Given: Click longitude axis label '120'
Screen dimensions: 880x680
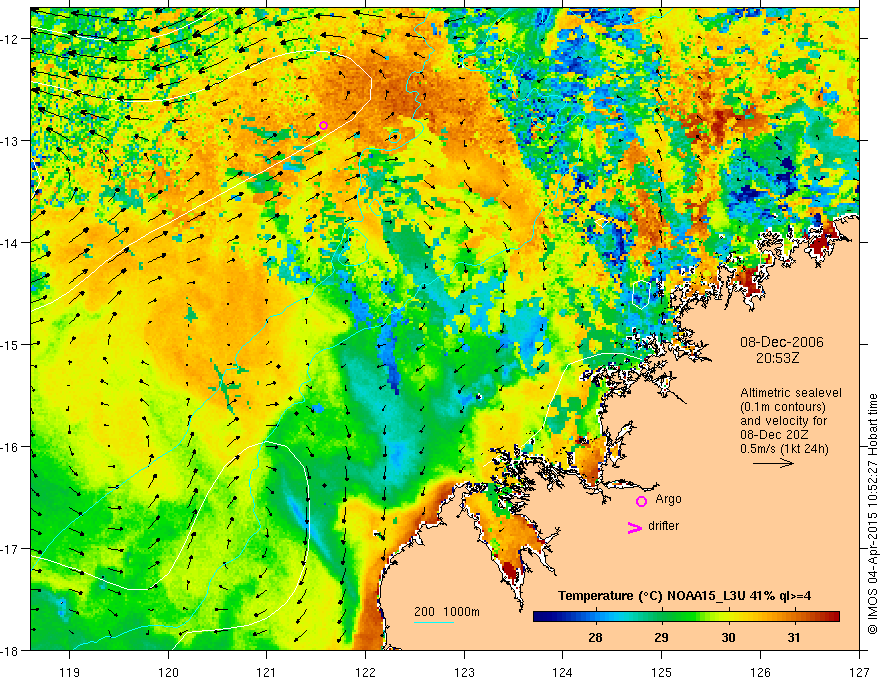Looking at the screenshot, I should 168,672.
